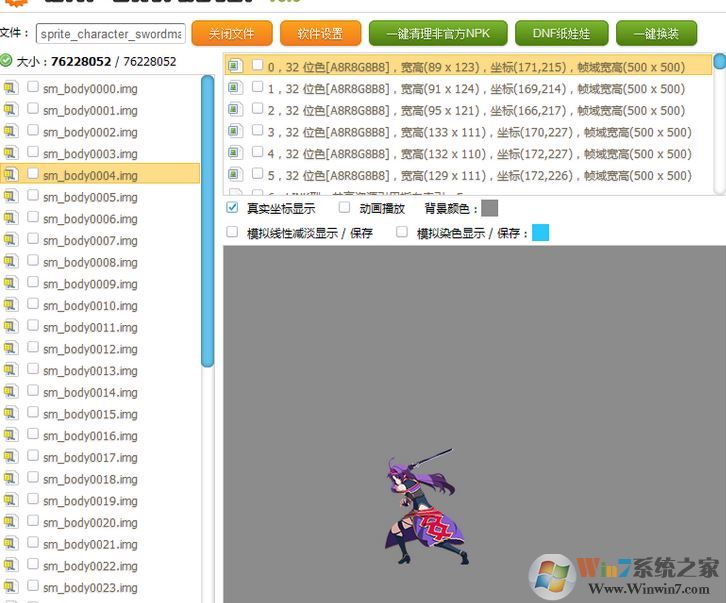The image size is (726, 603).
Task: Select the sm_body0012.img list entry
Action: tap(90, 349)
